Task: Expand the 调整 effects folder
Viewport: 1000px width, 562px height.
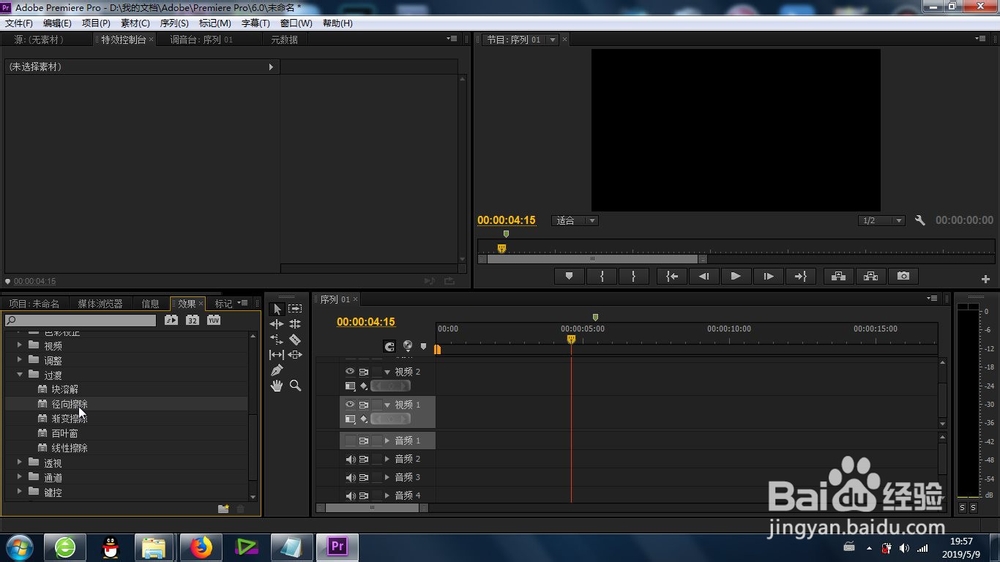Action: coord(20,360)
